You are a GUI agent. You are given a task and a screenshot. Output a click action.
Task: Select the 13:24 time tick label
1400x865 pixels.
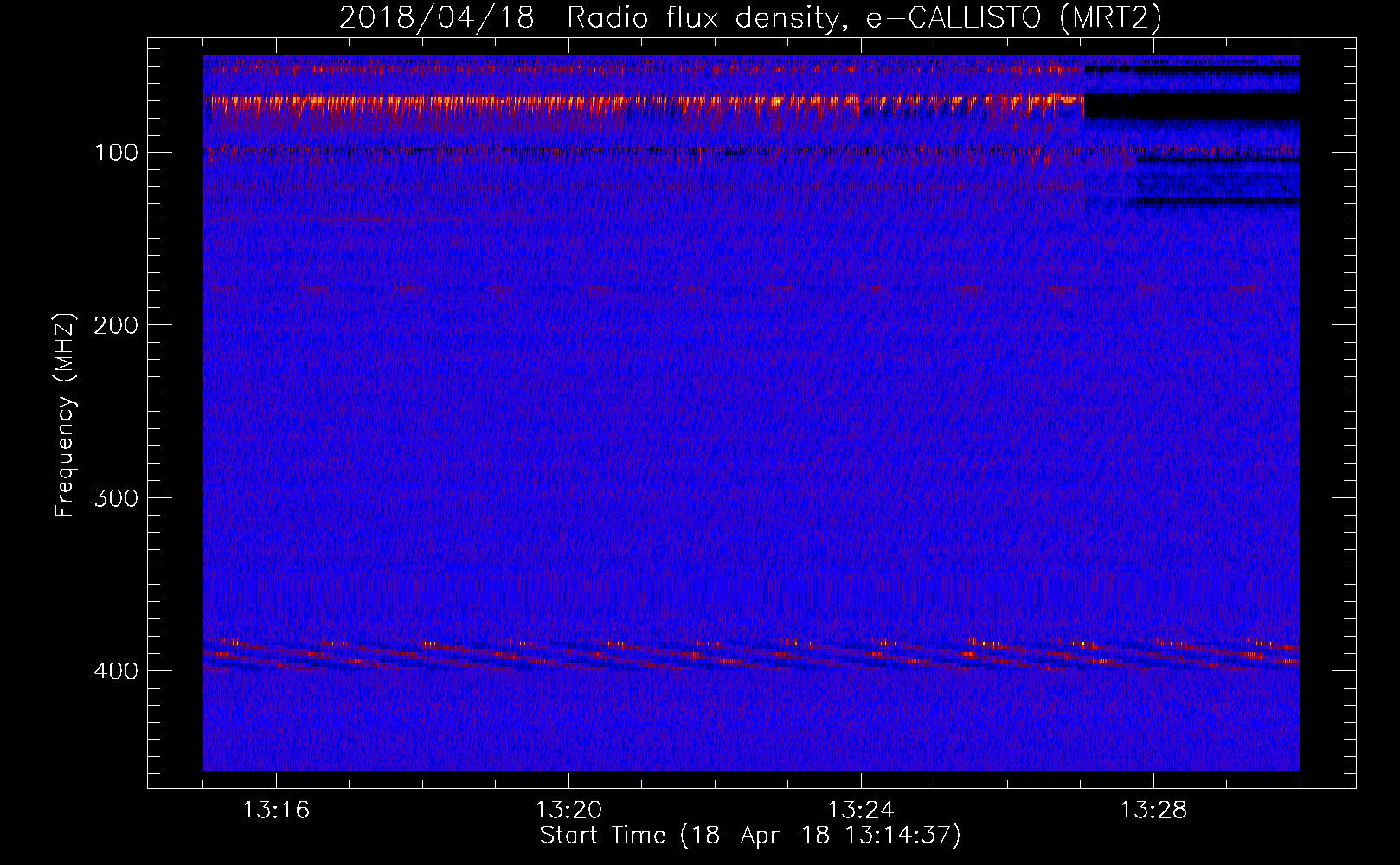861,810
